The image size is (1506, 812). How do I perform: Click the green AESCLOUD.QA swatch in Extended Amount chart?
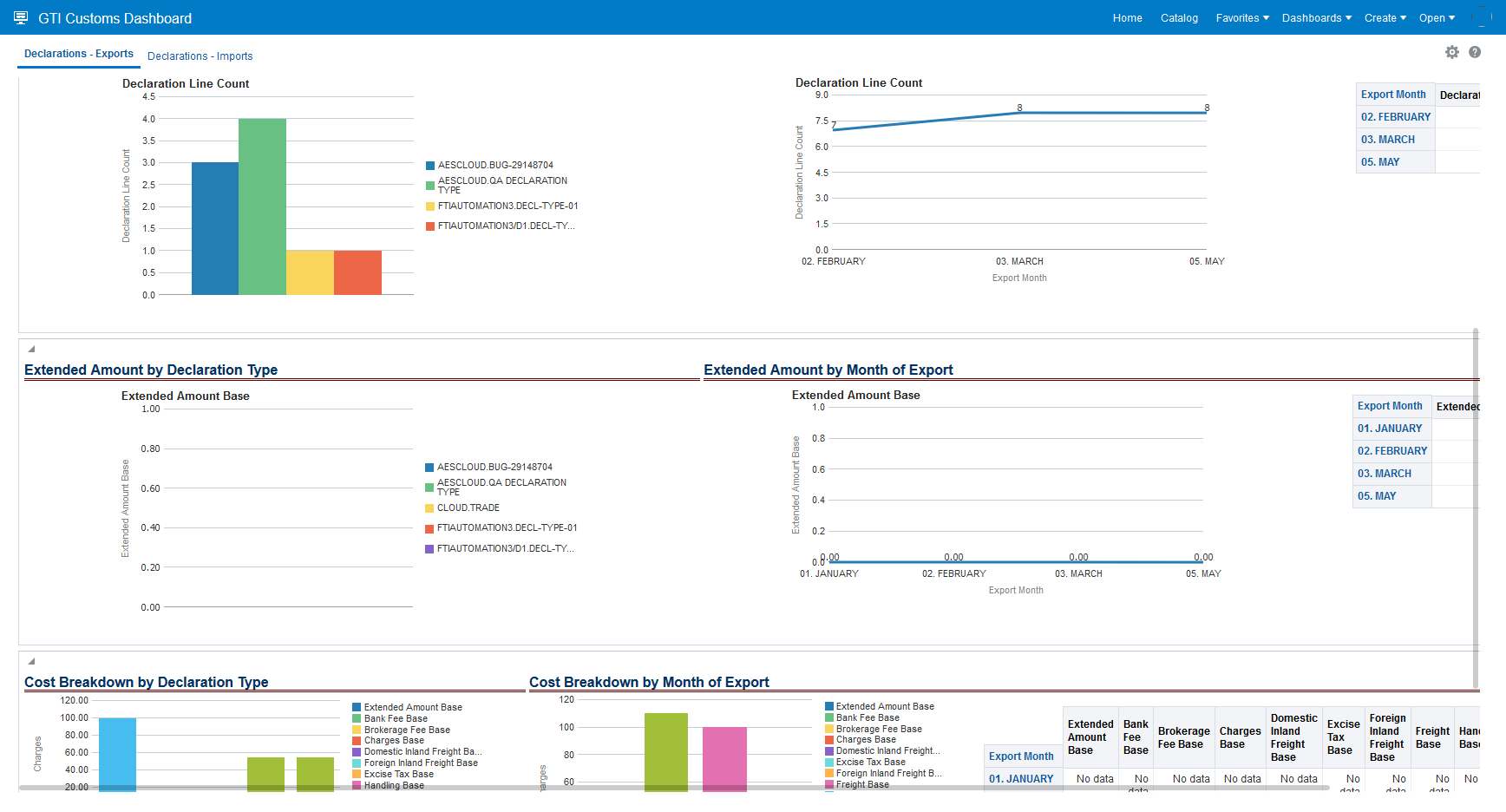coord(429,488)
